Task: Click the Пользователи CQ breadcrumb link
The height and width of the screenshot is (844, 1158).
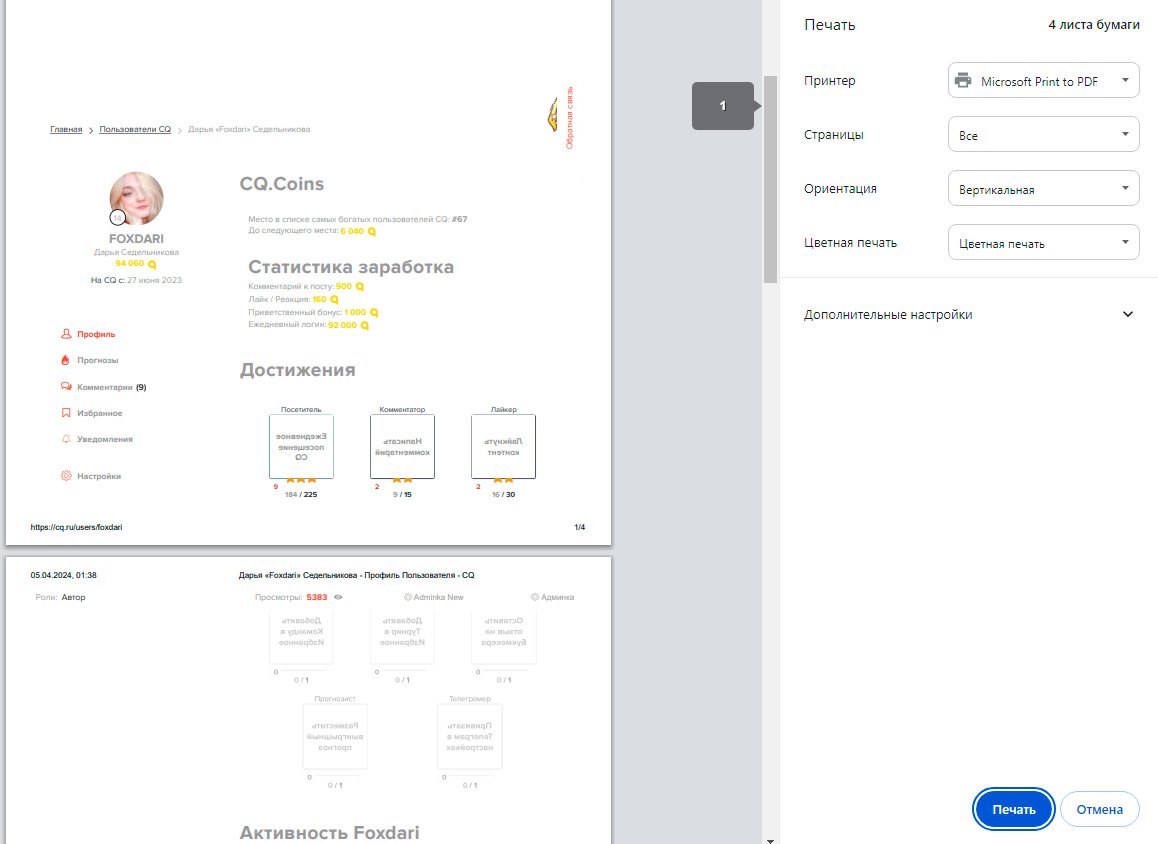Action: coord(135,129)
